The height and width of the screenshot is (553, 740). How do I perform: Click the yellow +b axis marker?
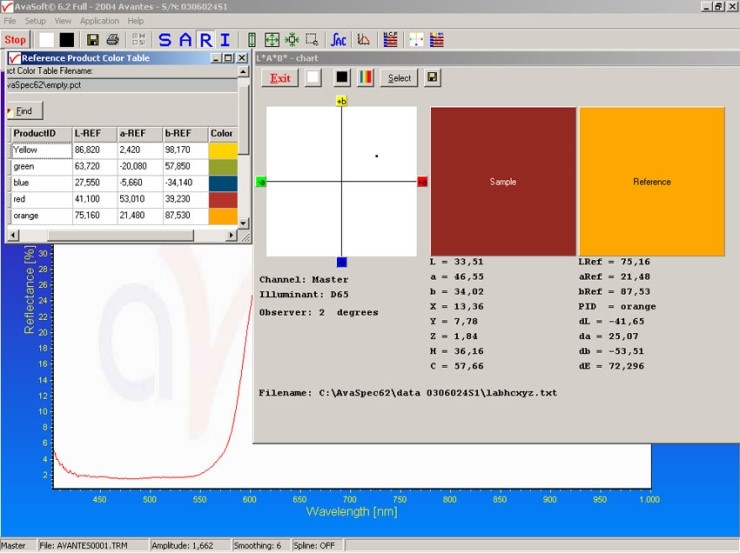[x=342, y=101]
